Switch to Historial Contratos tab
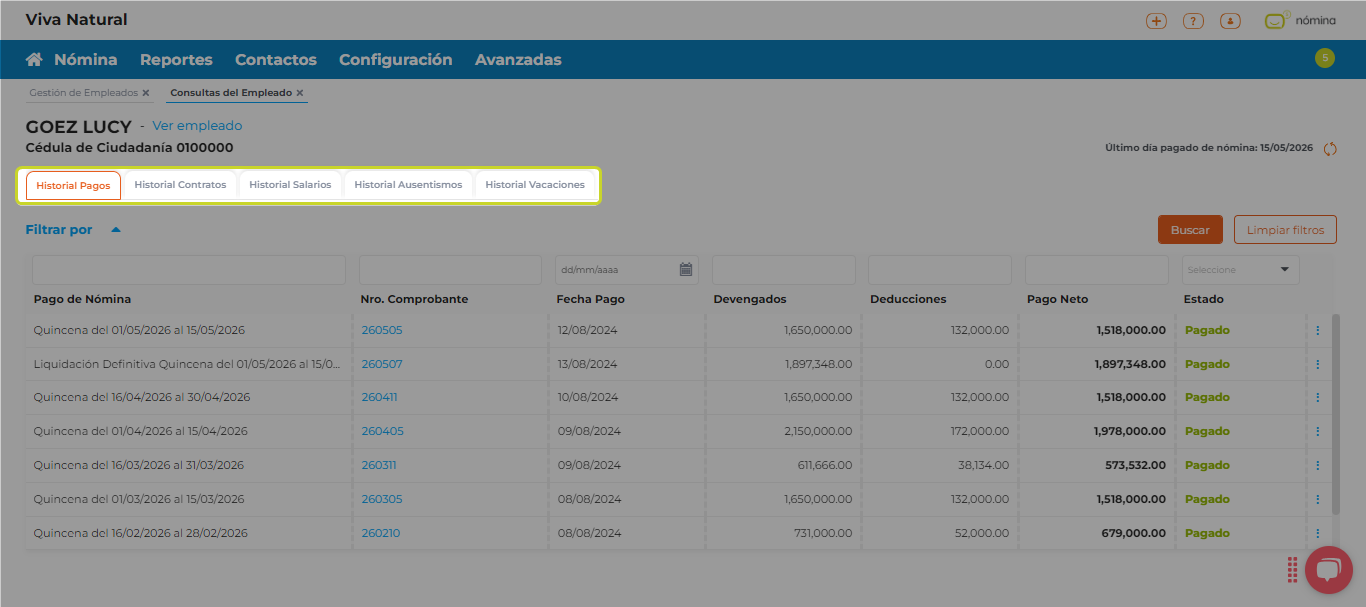Screen dimensions: 1366x607 [x=180, y=185]
